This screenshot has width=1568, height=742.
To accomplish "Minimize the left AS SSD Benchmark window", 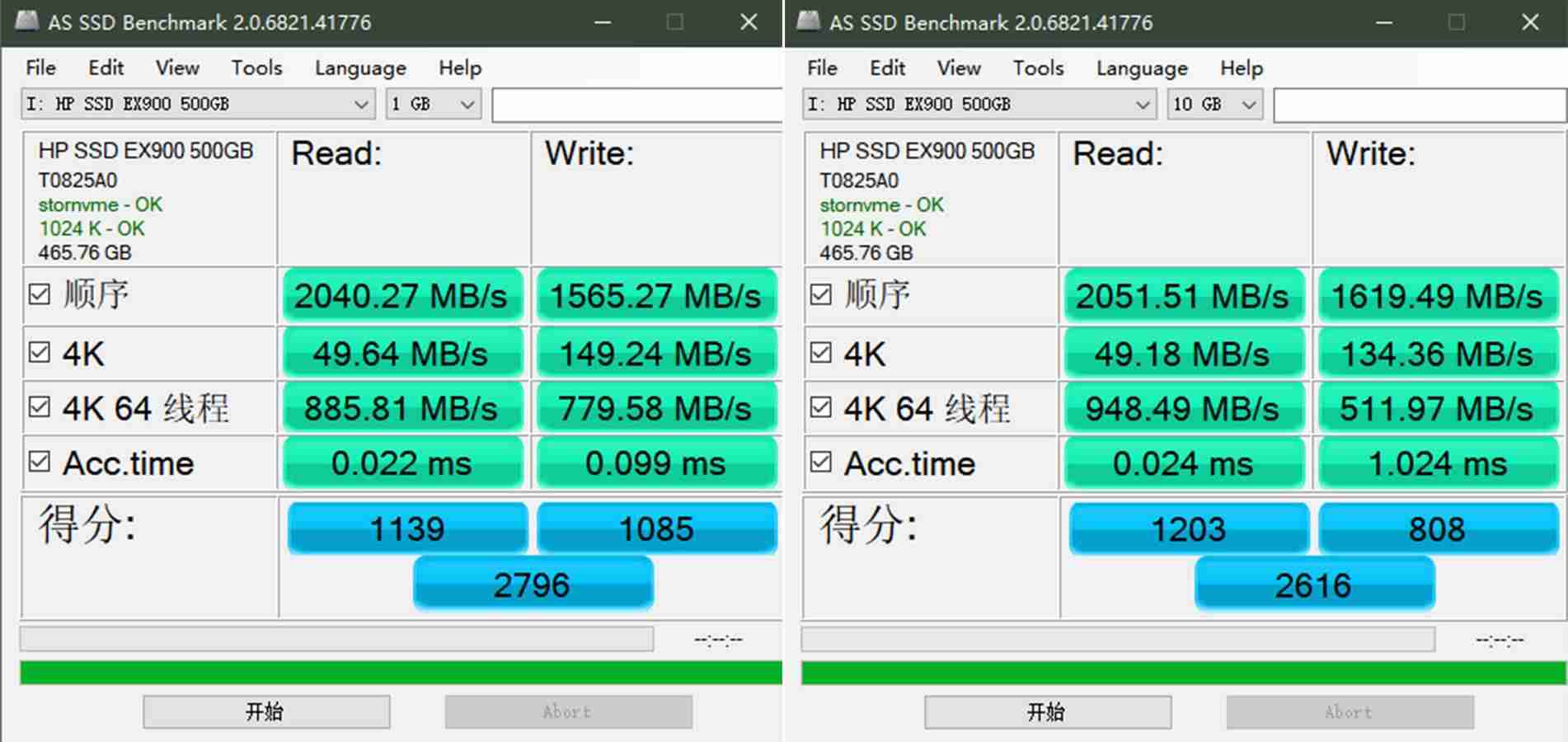I will 603,22.
